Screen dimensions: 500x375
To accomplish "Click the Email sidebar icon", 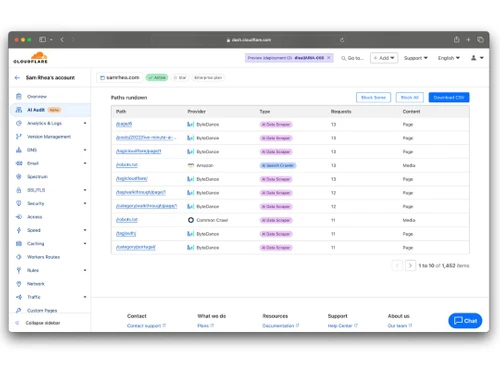I will (x=19, y=163).
